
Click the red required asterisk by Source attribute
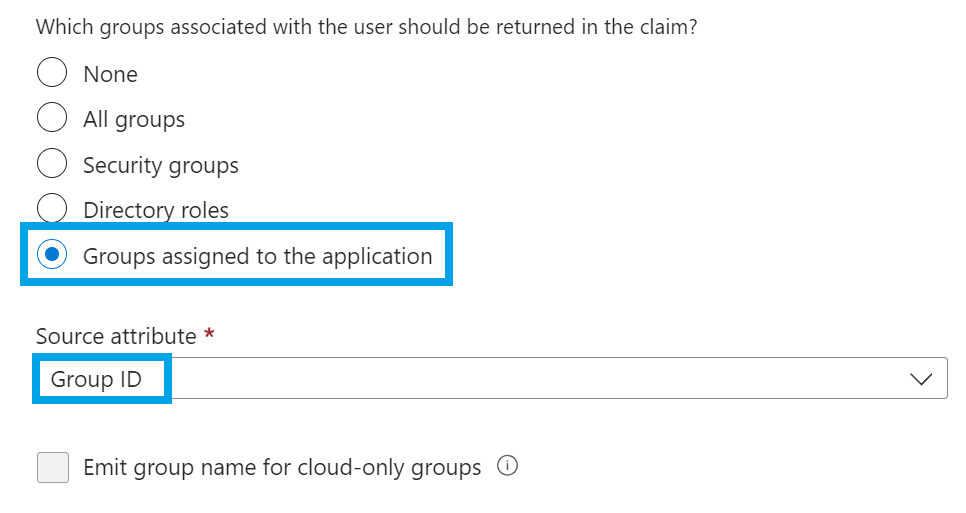point(209,335)
